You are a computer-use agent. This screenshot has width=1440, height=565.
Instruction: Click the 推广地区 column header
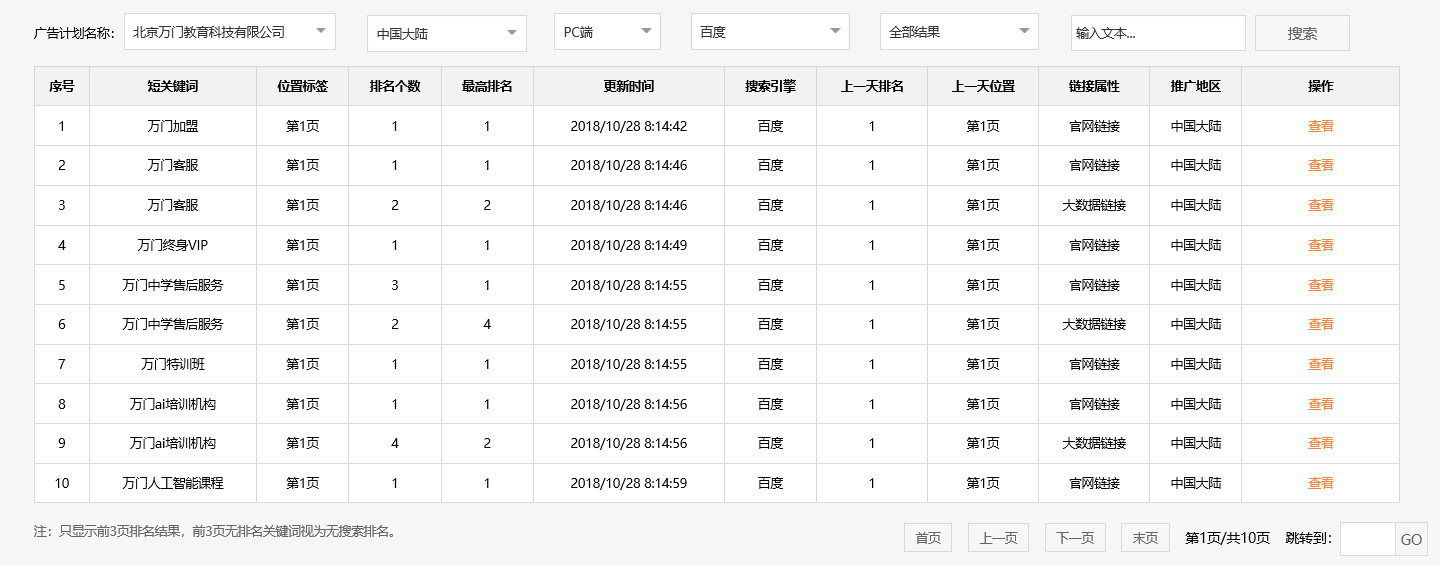pos(1196,86)
